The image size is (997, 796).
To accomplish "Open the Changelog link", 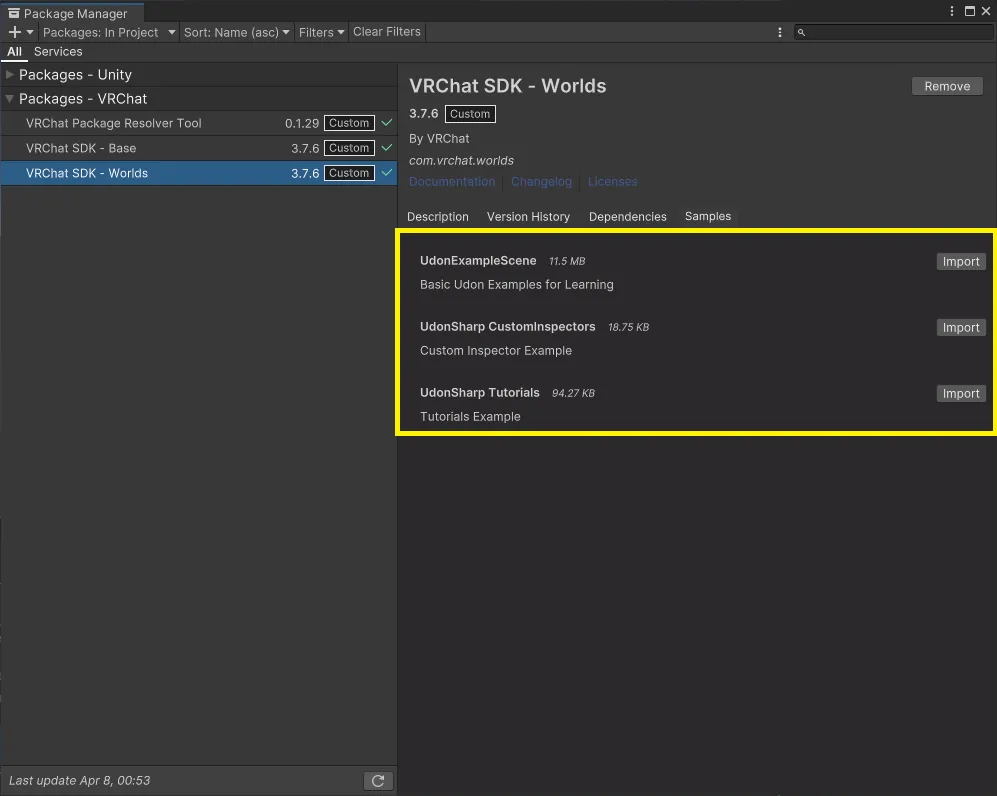I will 541,182.
